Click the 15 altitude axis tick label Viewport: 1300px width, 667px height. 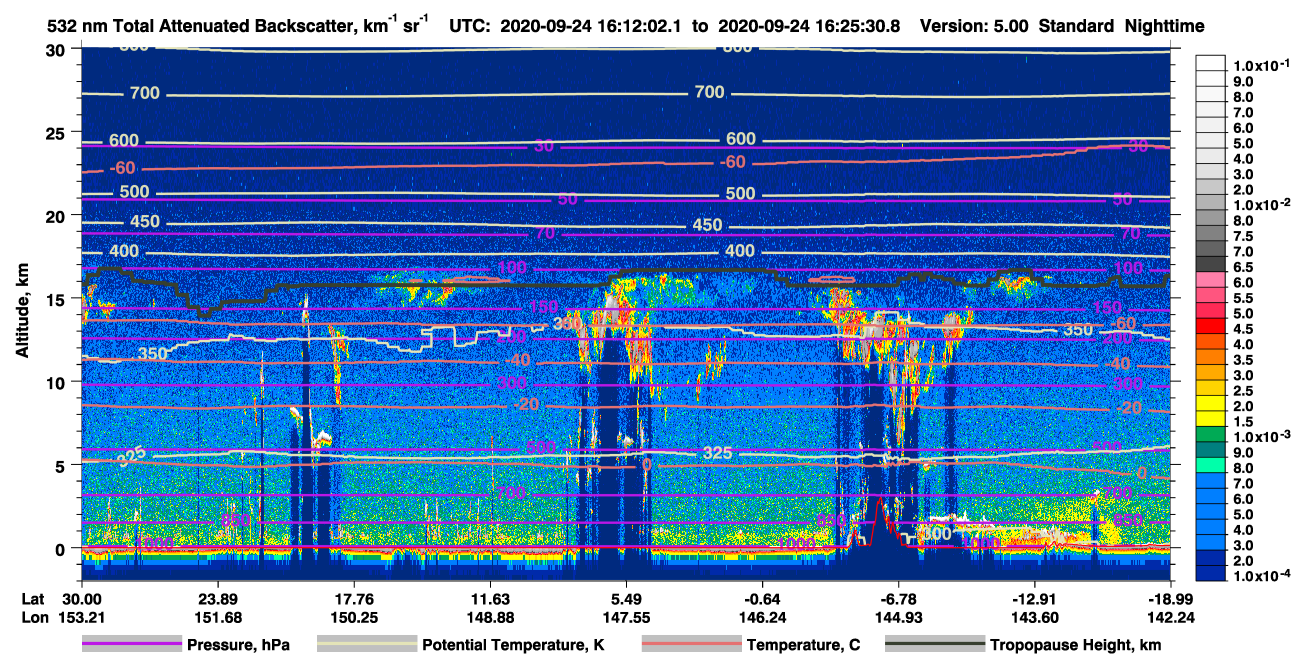tap(58, 299)
